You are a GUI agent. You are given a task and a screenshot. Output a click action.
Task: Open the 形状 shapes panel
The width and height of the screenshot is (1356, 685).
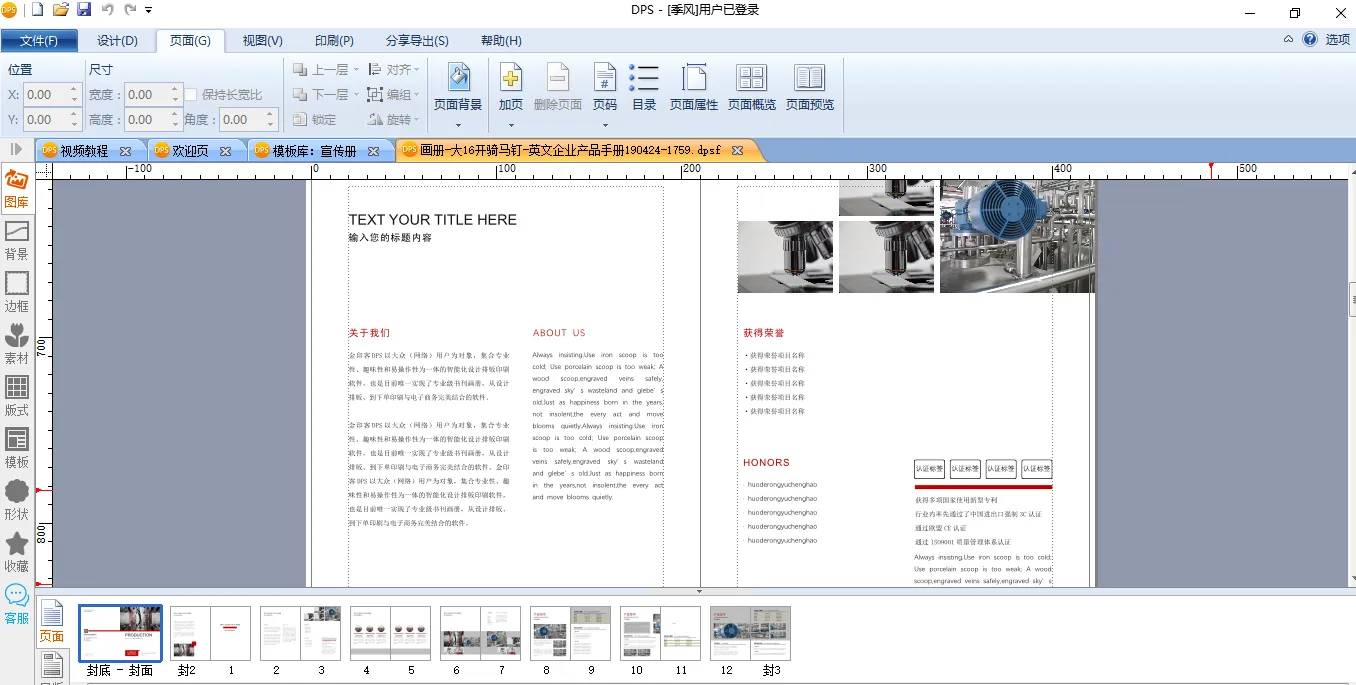pos(17,500)
